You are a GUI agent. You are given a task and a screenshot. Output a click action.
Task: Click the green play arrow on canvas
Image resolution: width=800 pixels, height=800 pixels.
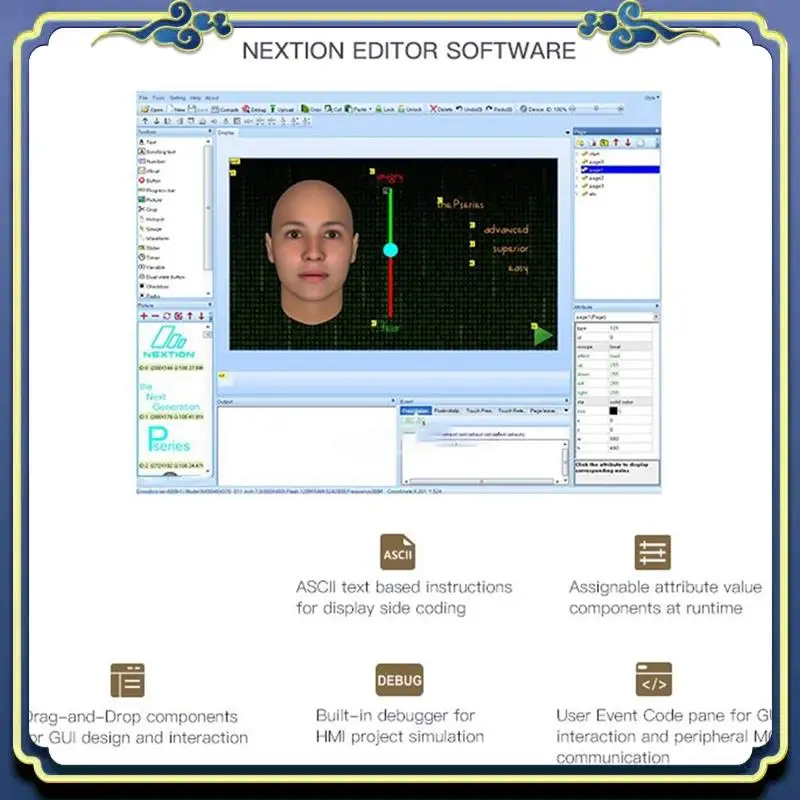[x=543, y=336]
